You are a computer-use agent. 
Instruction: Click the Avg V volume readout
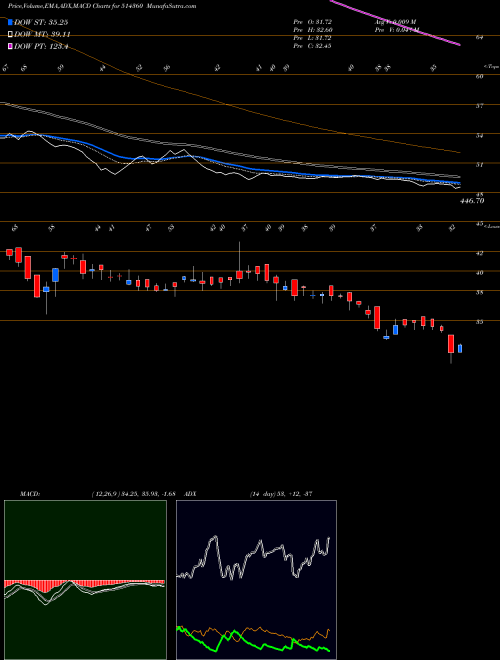(396, 22)
